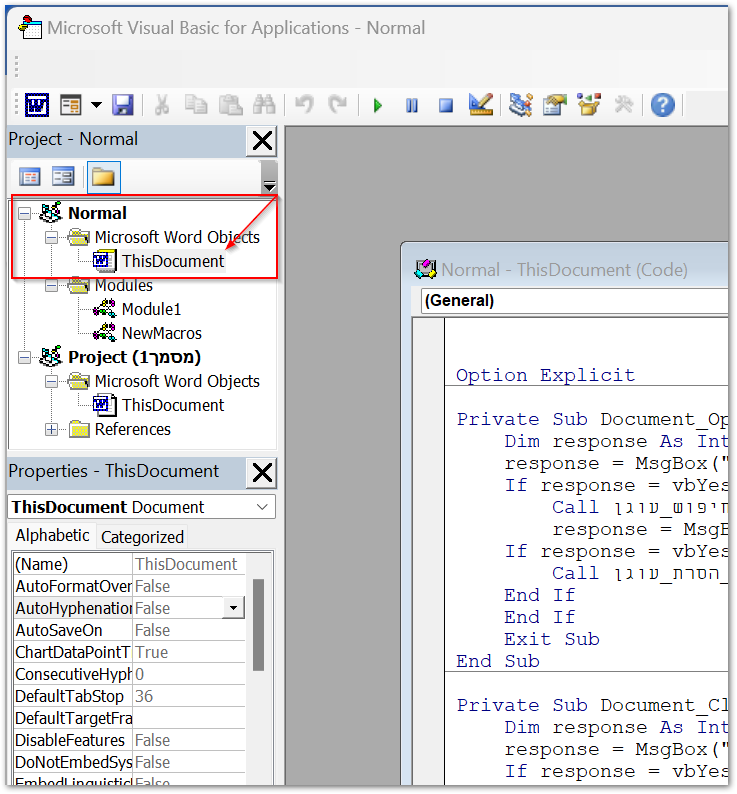Toggle Folders button in Project panel
Image resolution: width=737 pixels, height=794 pixels.
click(103, 177)
